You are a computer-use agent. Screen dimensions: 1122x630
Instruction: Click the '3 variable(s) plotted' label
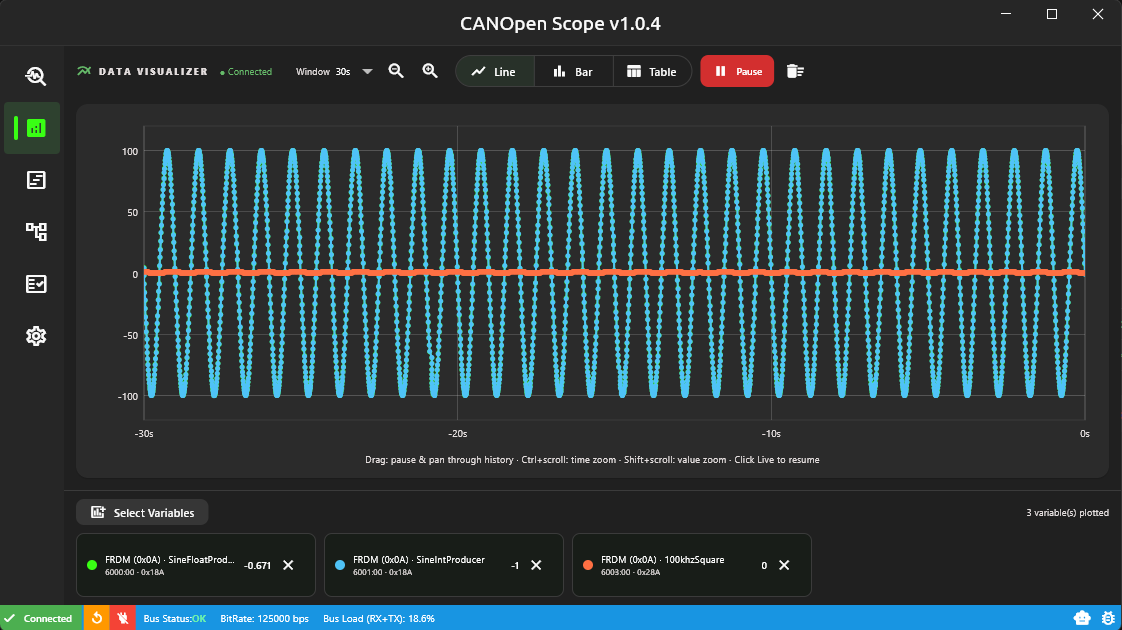pyautogui.click(x=1067, y=513)
